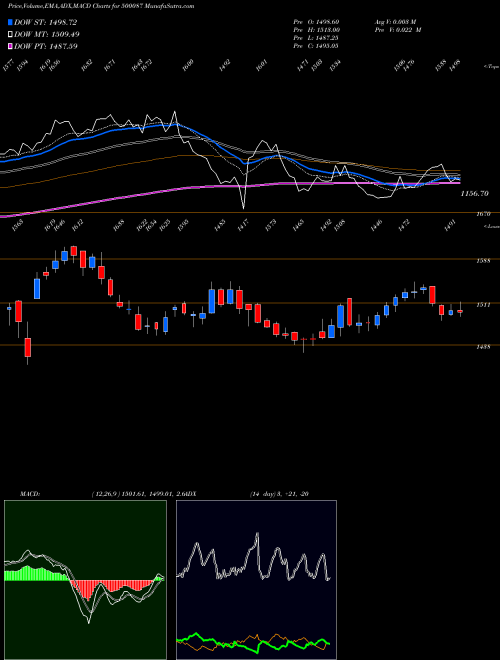This screenshot has width=500, height=660.
Task: Select the 'DOW ST: 1498.72' legend text
Action: pos(45,22)
